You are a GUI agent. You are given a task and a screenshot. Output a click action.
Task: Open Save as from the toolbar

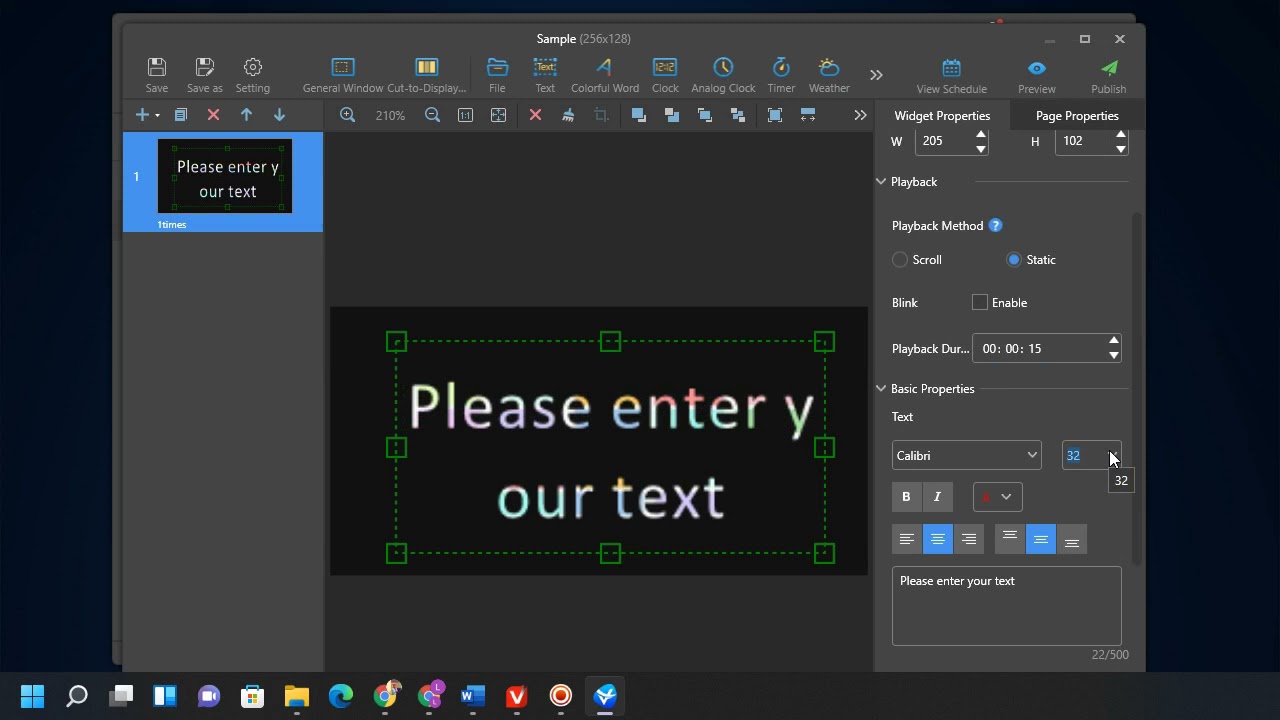[x=205, y=75]
